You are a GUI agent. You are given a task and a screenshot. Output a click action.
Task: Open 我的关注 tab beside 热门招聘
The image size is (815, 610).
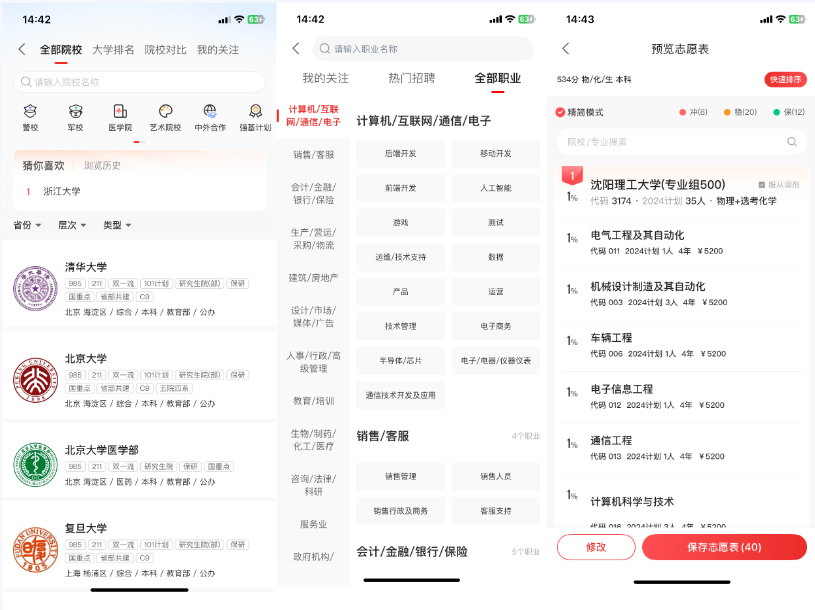tap(326, 78)
